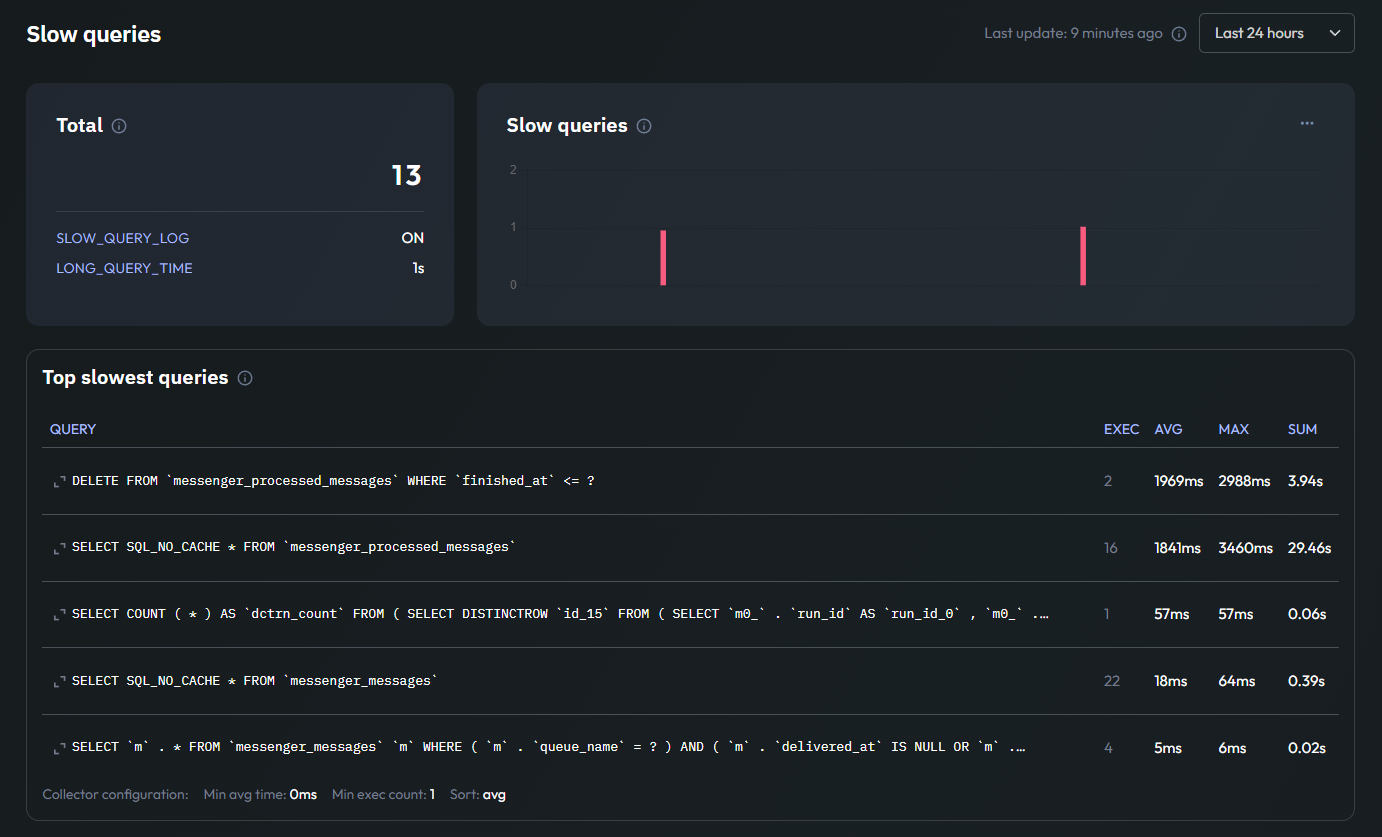Click the 3460ms max value
1382x837 pixels.
1246,548
